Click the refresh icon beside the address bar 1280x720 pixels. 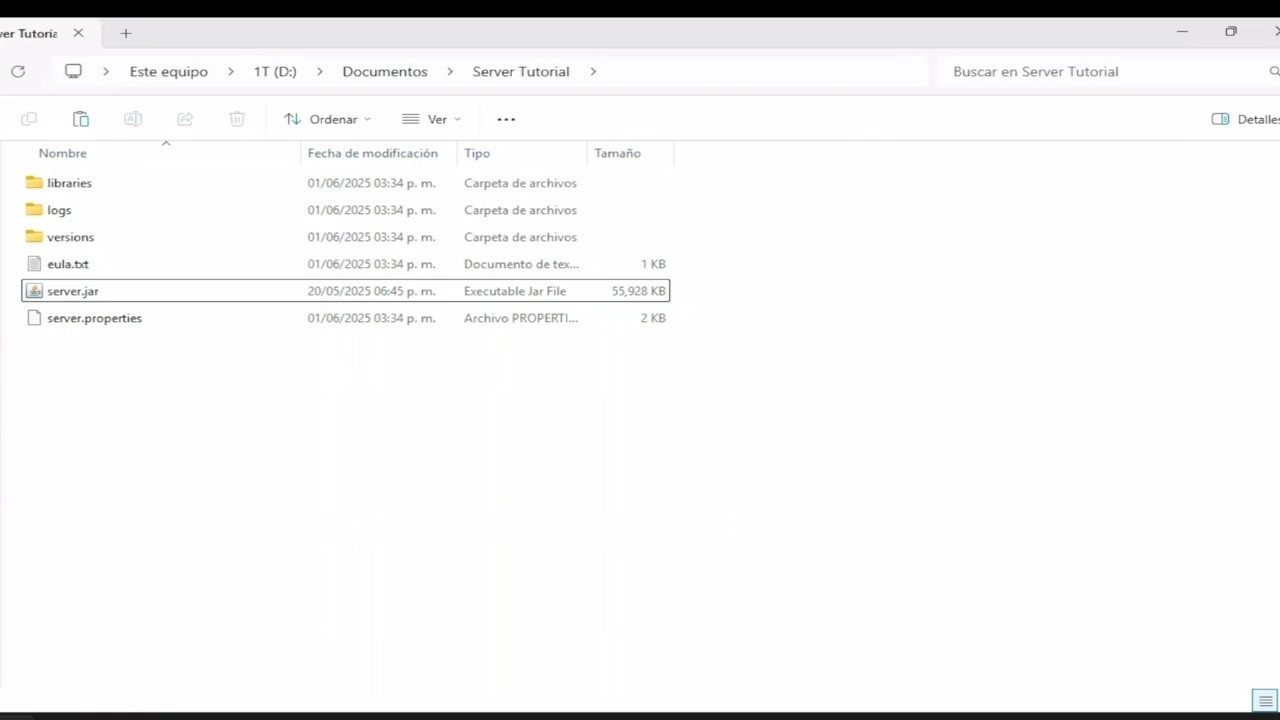(17, 71)
